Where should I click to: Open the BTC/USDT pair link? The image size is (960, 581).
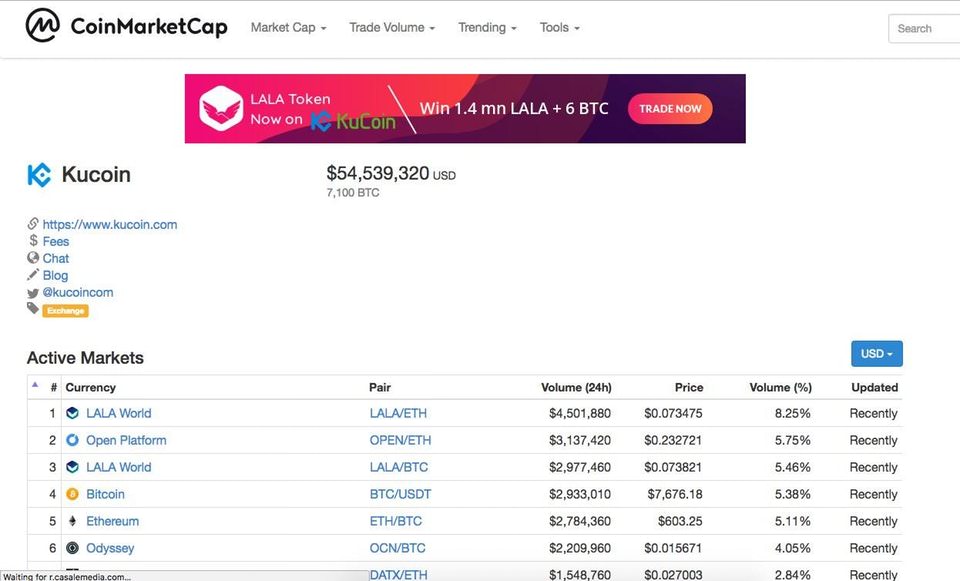(x=400, y=494)
